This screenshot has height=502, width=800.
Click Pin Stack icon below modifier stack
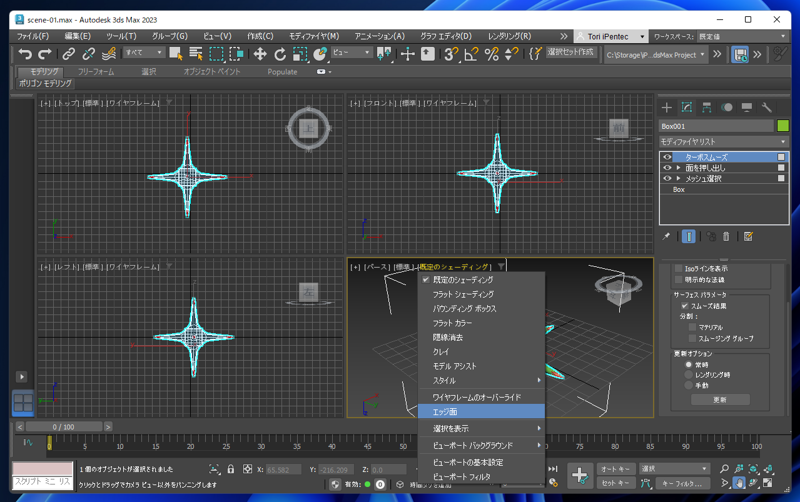tap(666, 236)
